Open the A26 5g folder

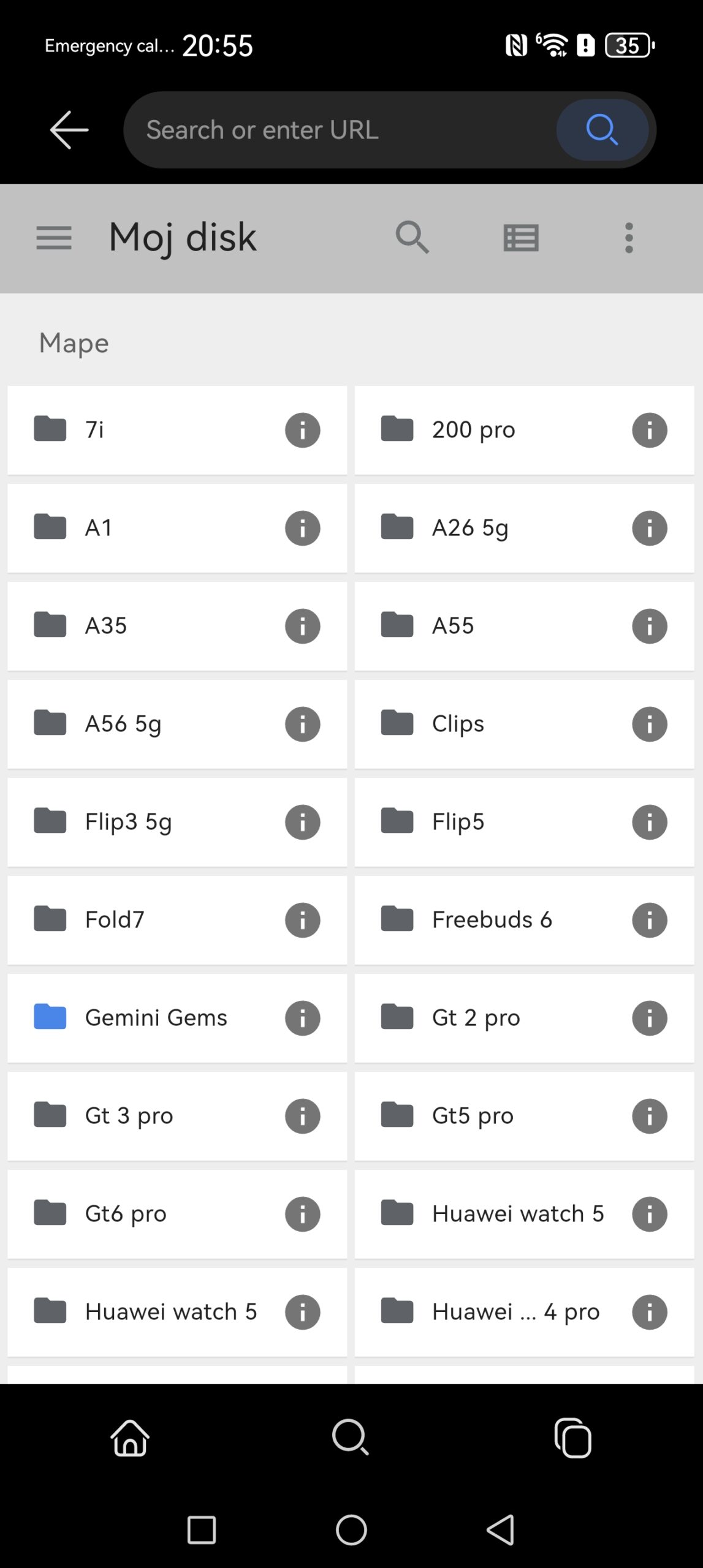coord(470,528)
